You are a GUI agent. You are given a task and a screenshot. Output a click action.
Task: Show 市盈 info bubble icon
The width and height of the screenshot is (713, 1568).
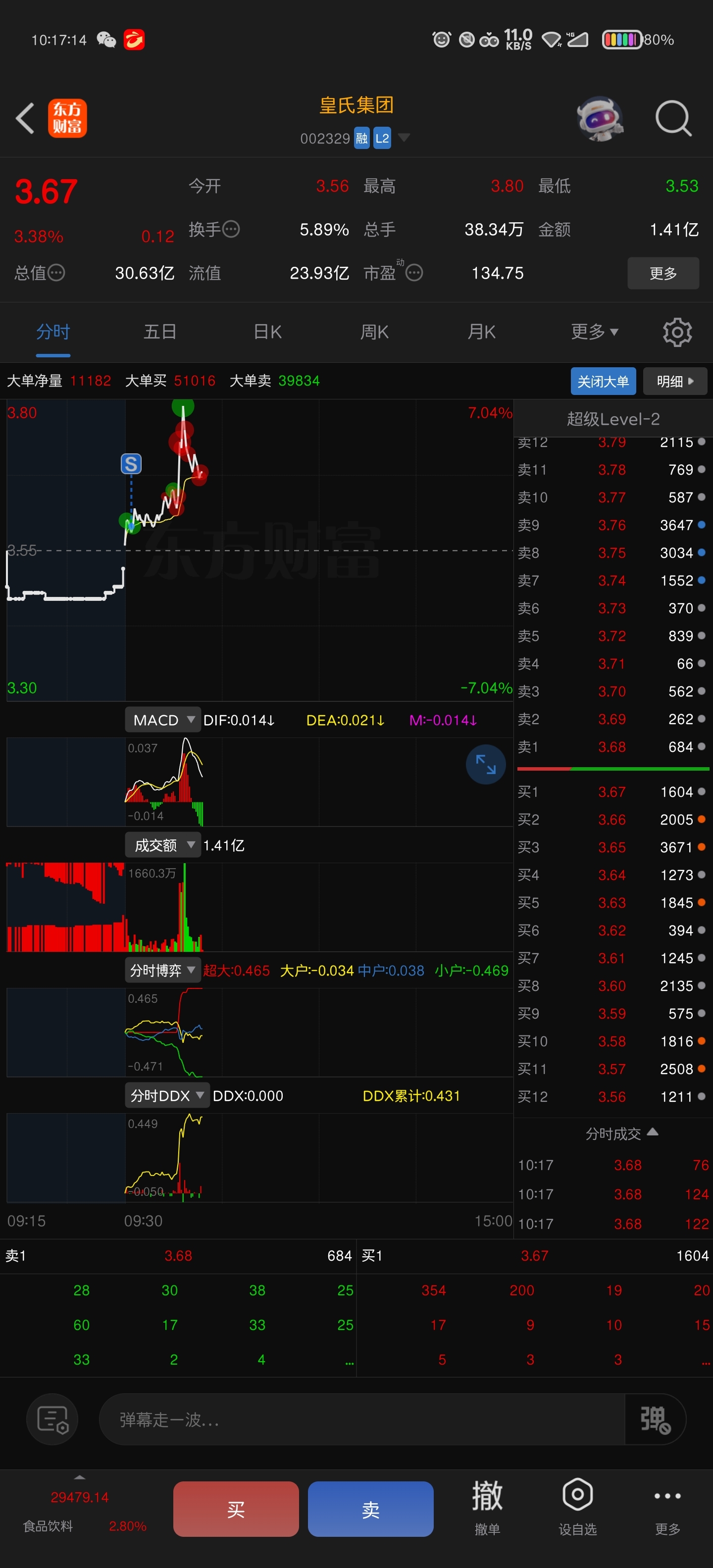[x=414, y=273]
